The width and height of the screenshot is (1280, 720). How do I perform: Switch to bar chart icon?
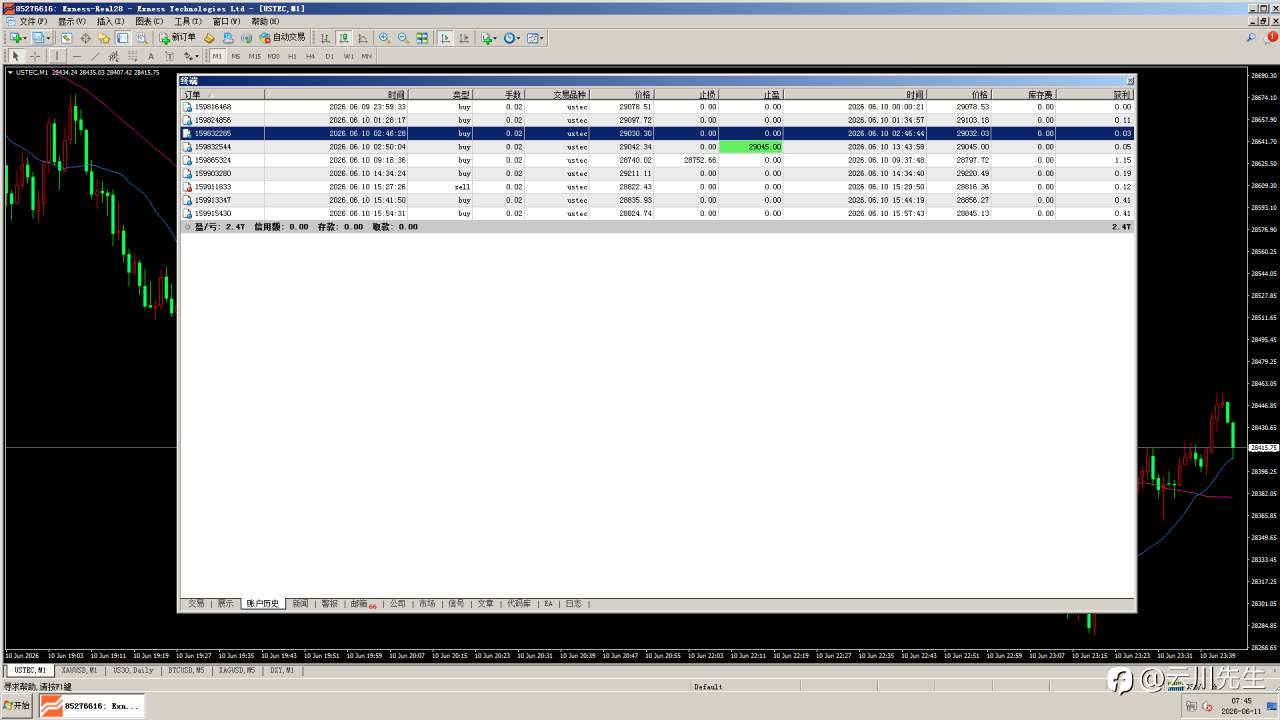(325, 38)
